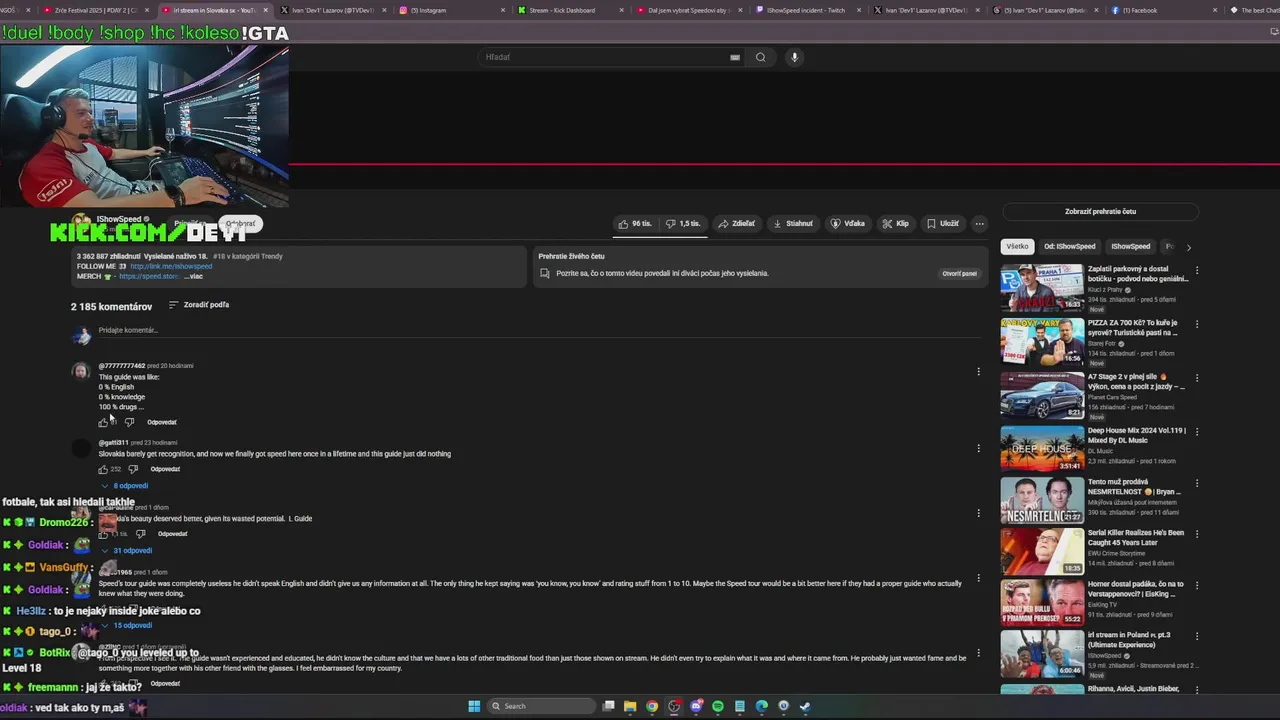
Task: Like the video with 96 tis. likes
Action: pos(636,224)
